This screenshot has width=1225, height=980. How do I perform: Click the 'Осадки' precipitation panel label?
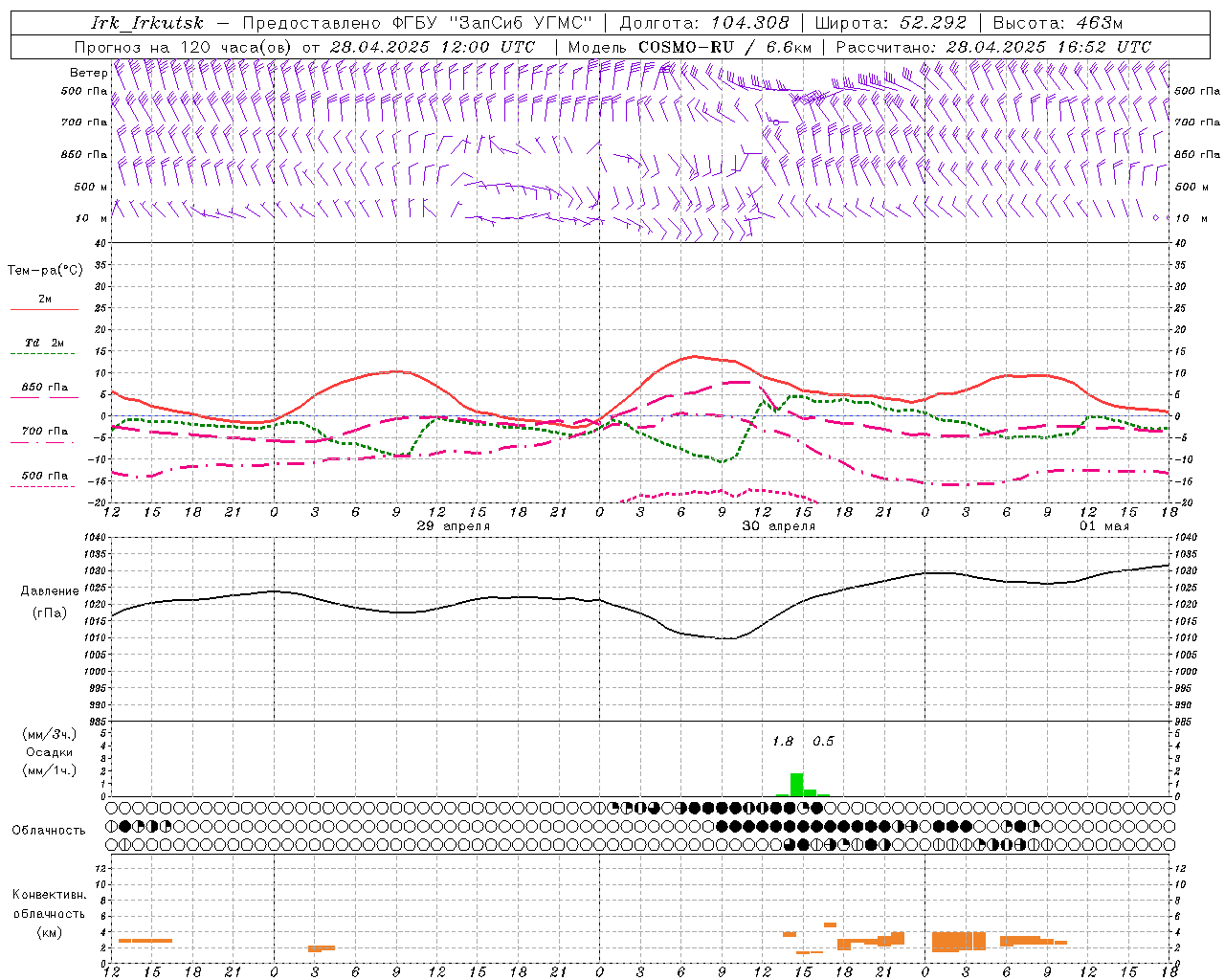pyautogui.click(x=49, y=752)
